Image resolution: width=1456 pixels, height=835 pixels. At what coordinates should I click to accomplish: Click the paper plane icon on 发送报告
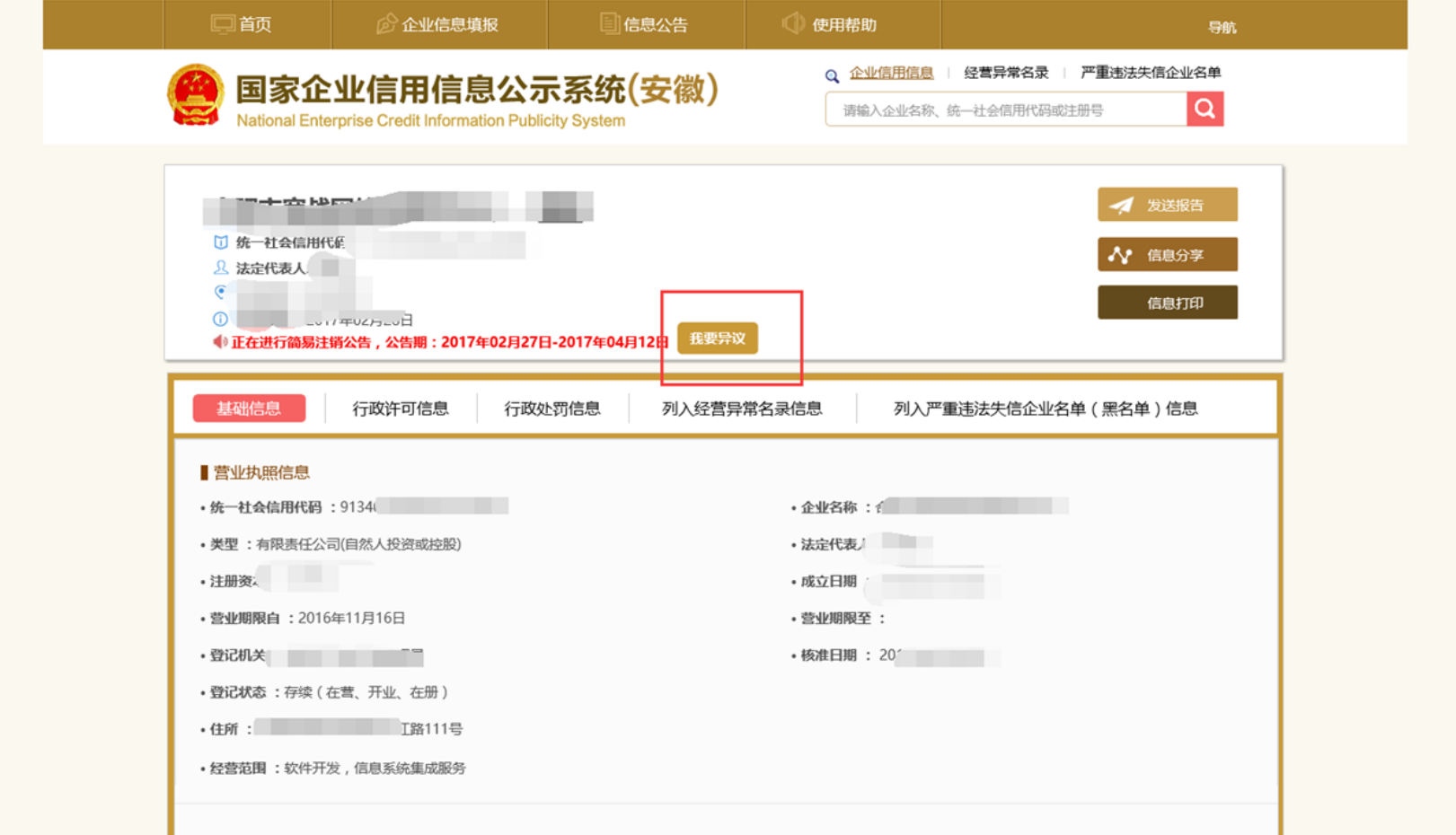pos(1121,206)
